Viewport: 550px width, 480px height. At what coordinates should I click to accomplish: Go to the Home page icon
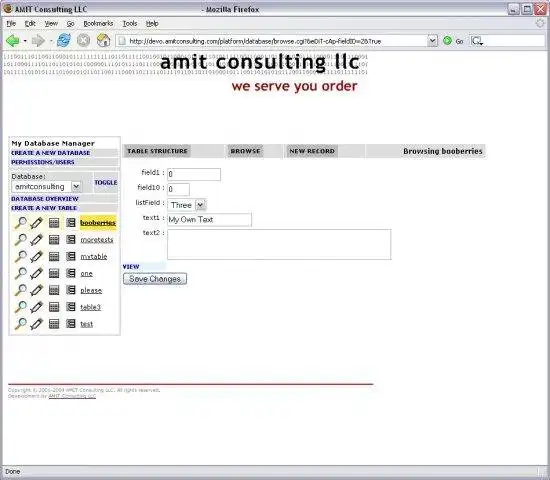[x=103, y=41]
